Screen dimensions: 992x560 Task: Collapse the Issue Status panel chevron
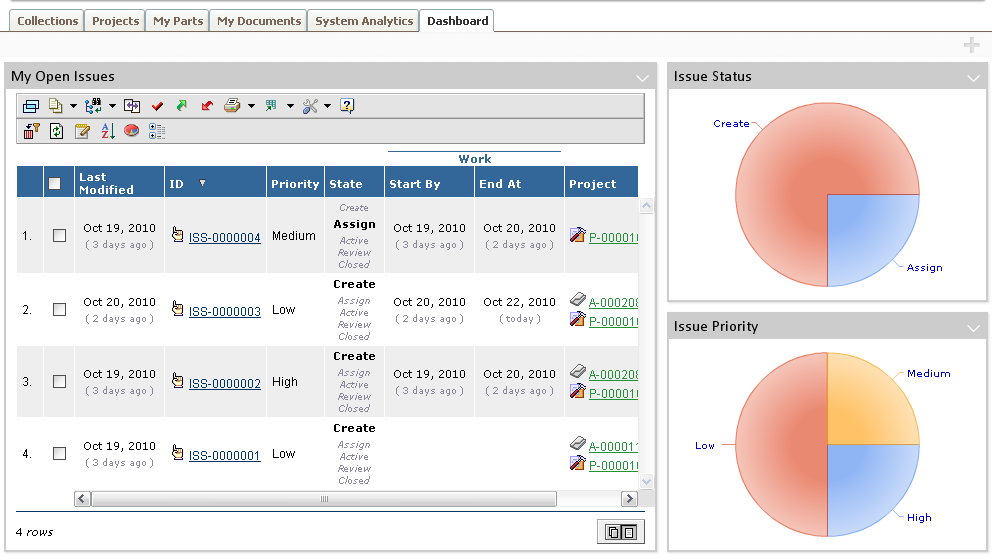click(x=974, y=78)
